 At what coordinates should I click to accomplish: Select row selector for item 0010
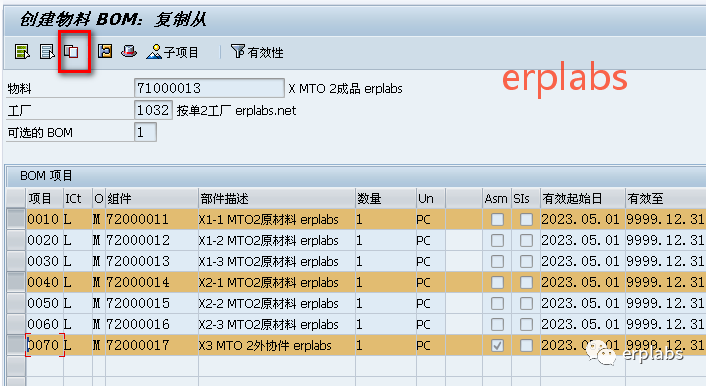(16, 219)
